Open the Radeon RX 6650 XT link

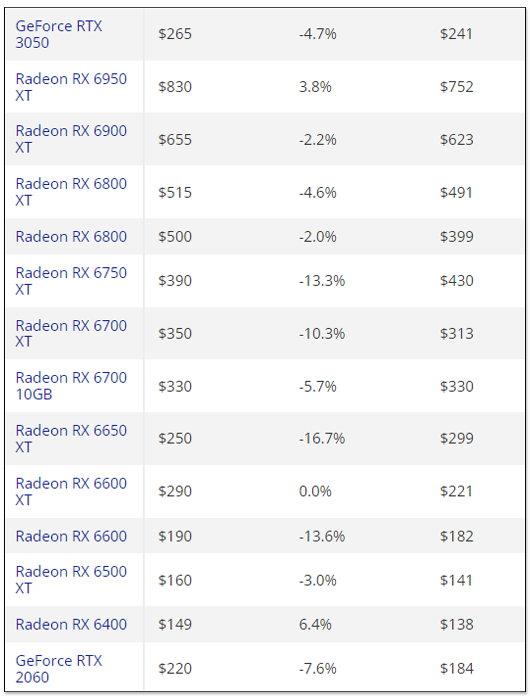(x=71, y=438)
